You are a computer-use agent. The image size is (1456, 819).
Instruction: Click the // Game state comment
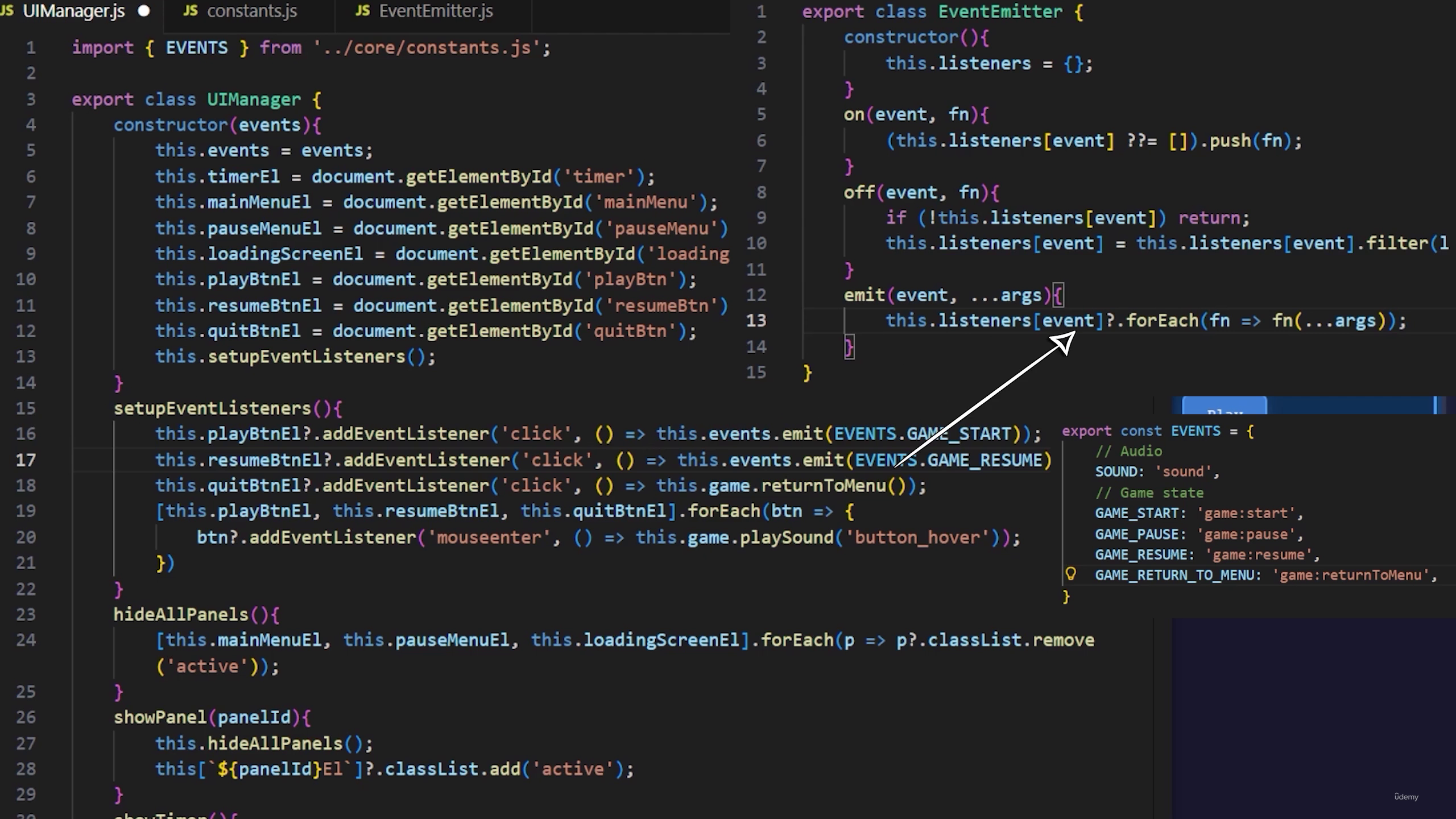pos(1149,493)
